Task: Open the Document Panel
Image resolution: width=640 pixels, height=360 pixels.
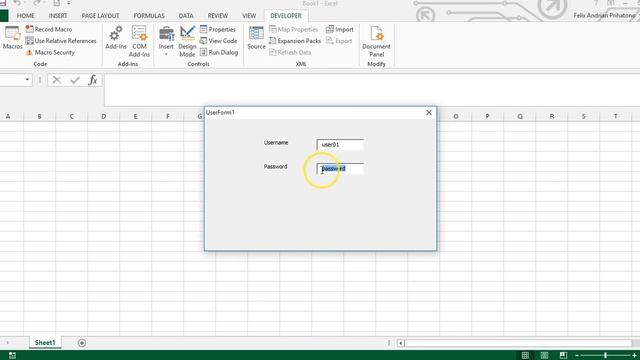Action: (376, 41)
